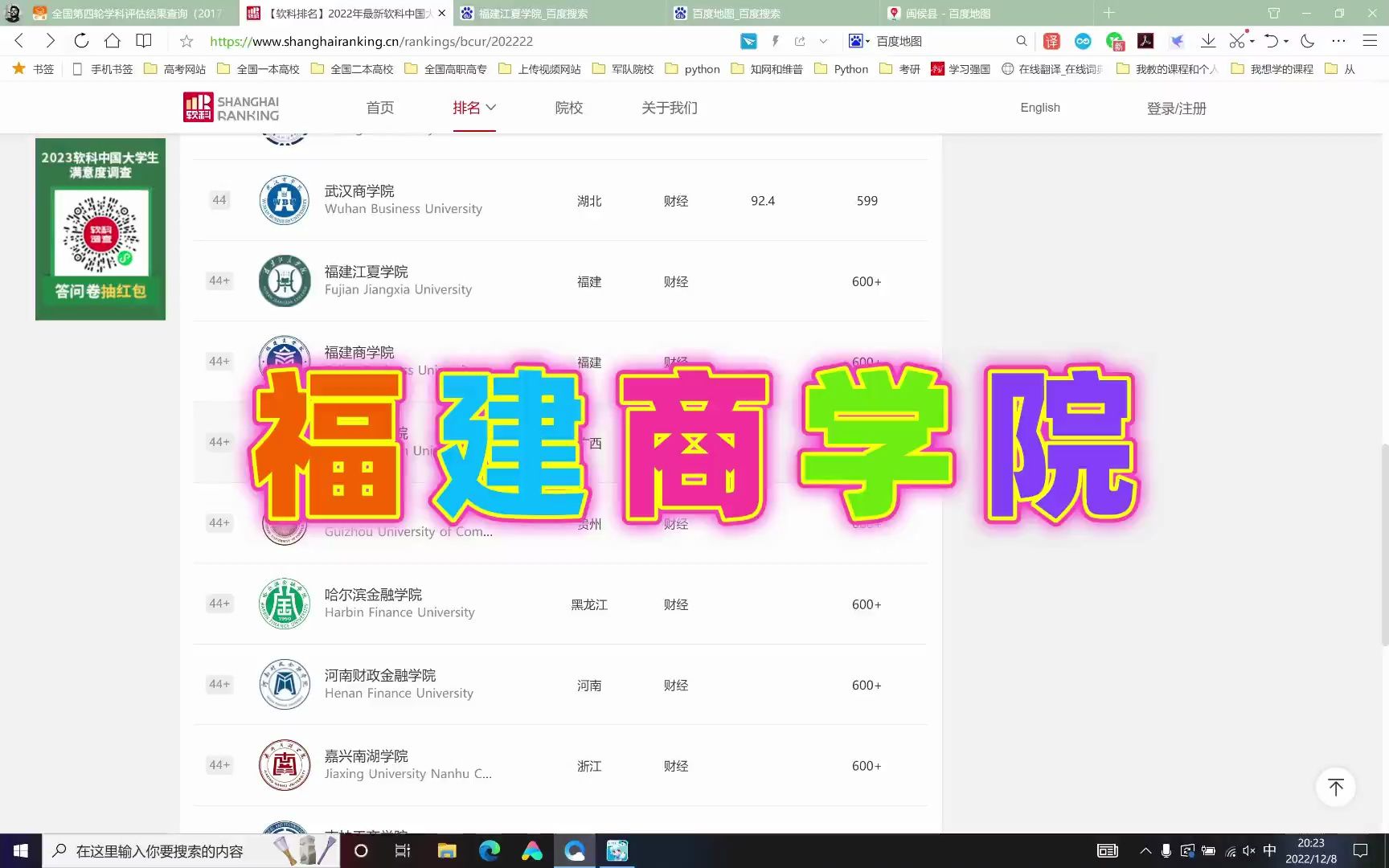This screenshot has width=1389, height=868.
Task: Open File Explorer from the taskbar
Action: pos(447,850)
